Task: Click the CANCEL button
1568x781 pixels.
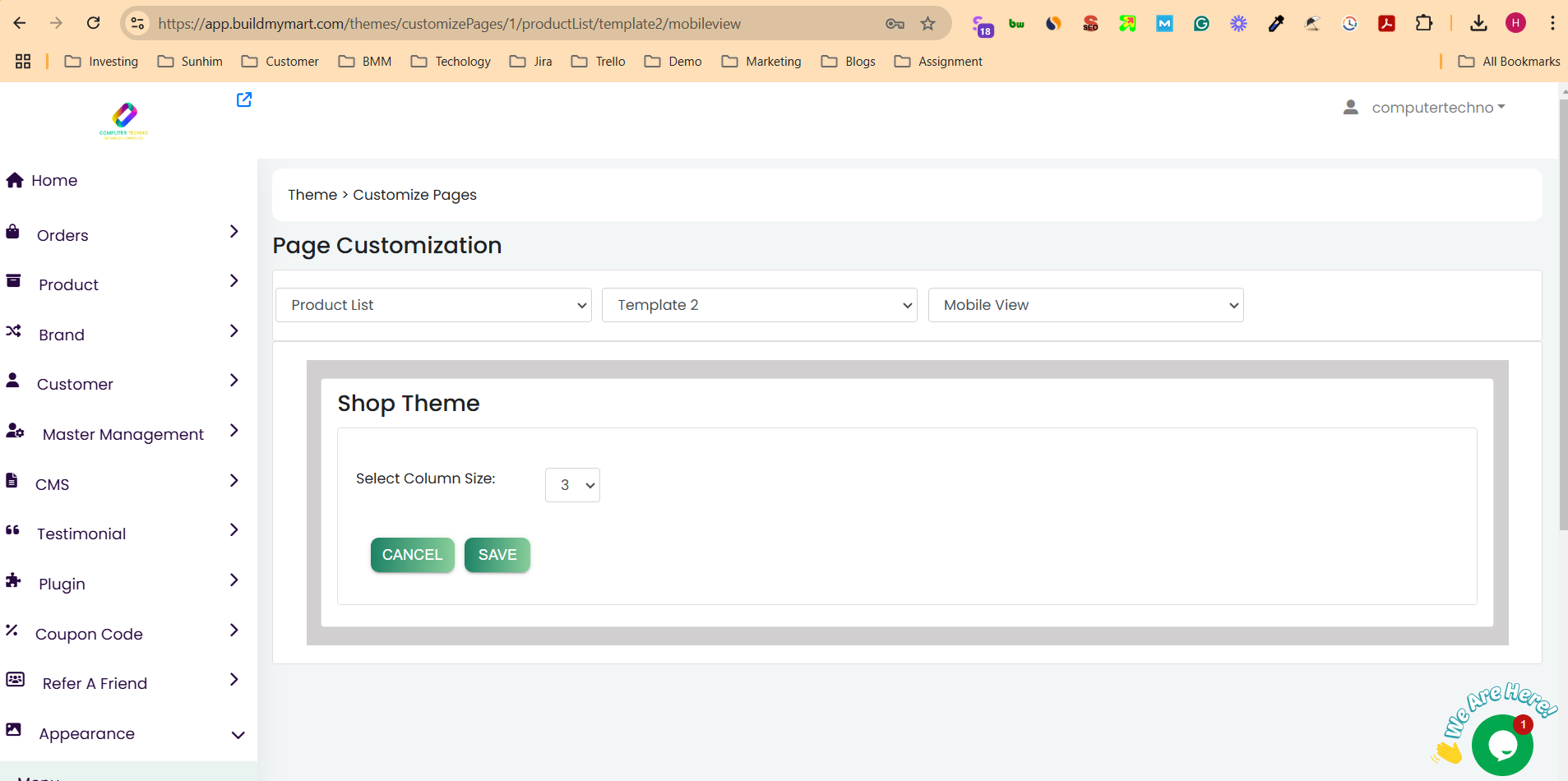Action: 413,555
